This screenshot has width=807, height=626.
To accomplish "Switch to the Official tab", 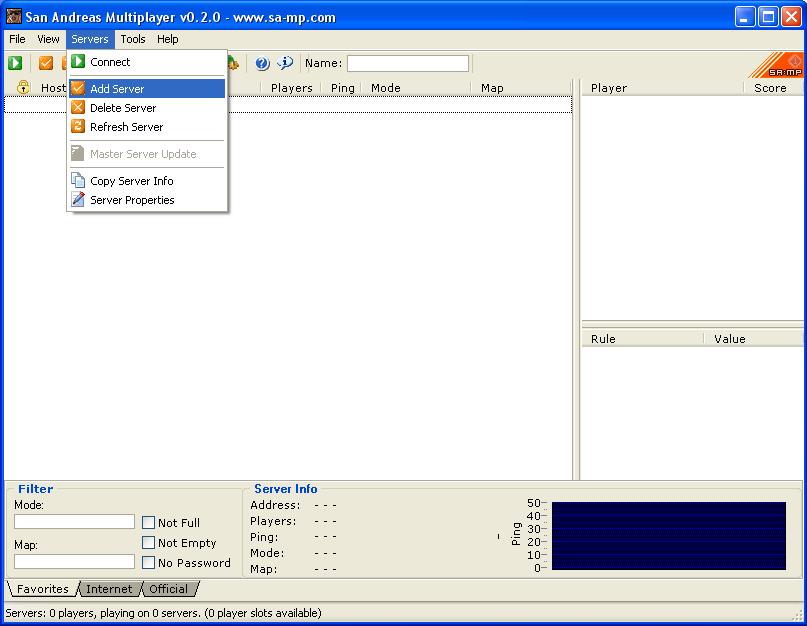I will coord(169,589).
